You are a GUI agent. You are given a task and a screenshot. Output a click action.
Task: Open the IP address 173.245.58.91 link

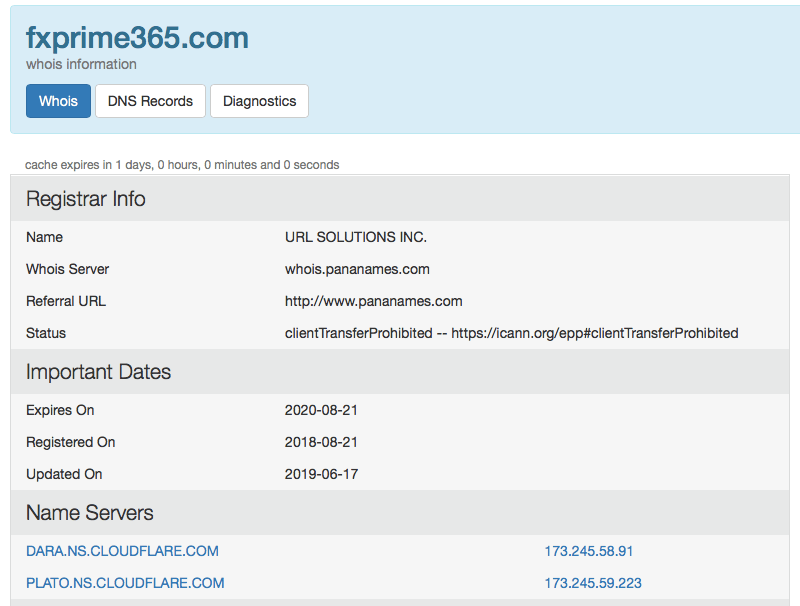589,551
